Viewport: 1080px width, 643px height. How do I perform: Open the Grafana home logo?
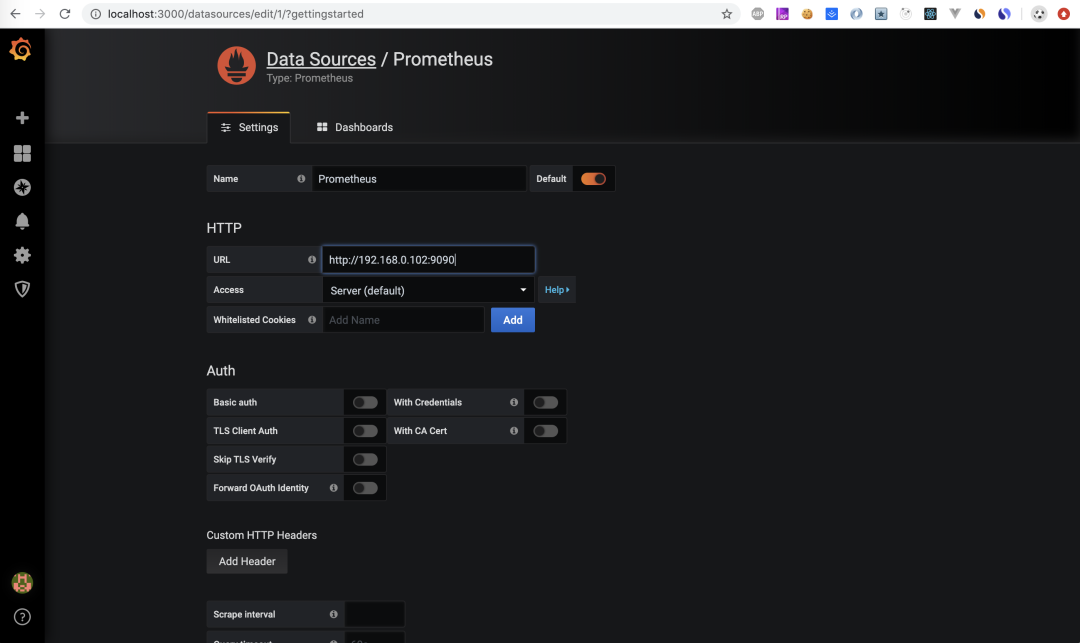[21, 50]
